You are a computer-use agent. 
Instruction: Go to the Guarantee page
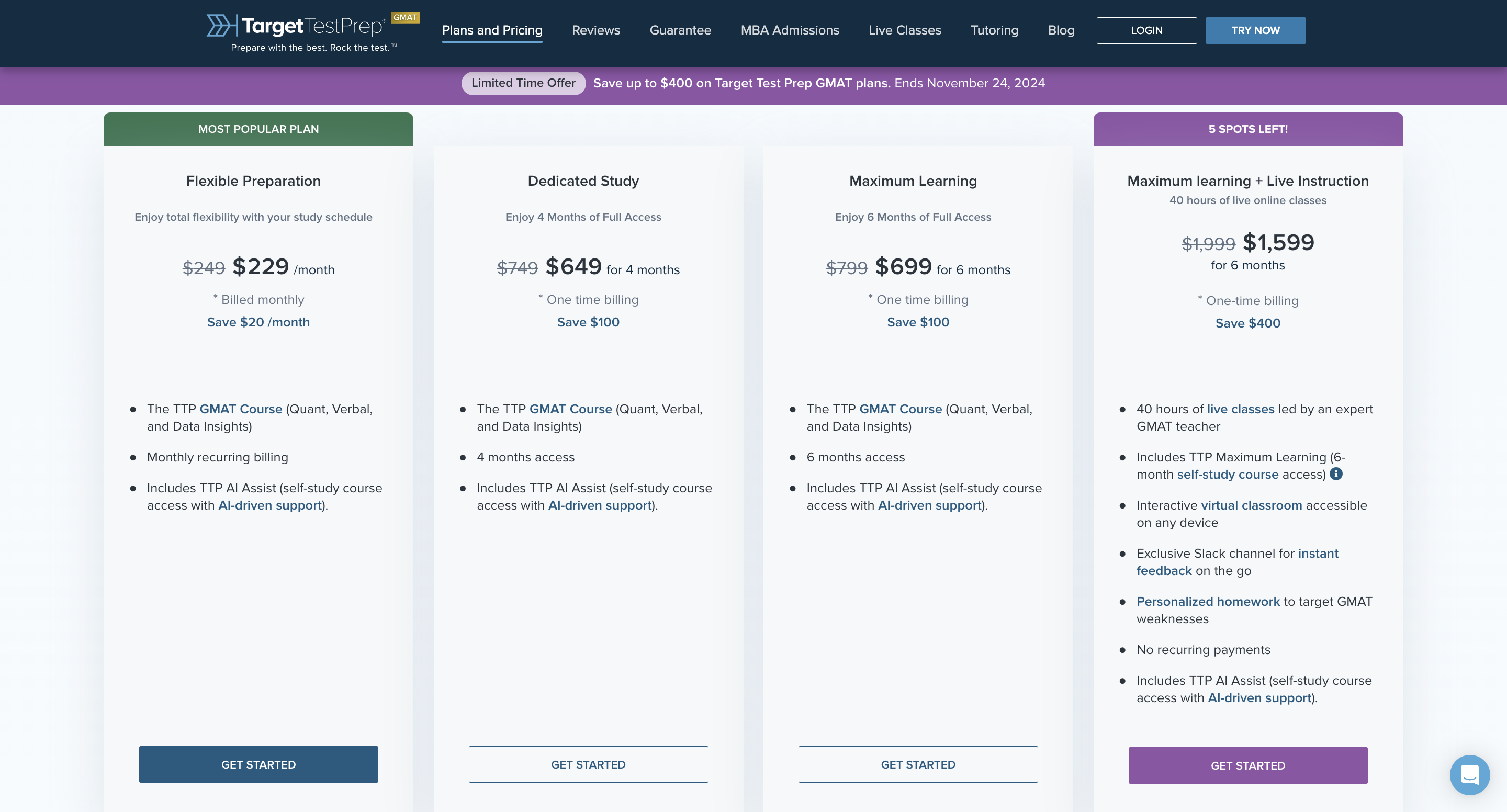[680, 30]
